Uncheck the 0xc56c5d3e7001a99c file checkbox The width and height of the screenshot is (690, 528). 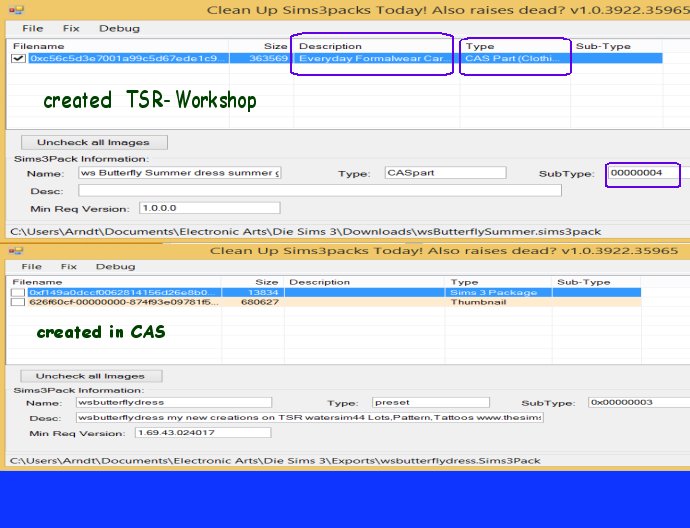[x=18, y=59]
